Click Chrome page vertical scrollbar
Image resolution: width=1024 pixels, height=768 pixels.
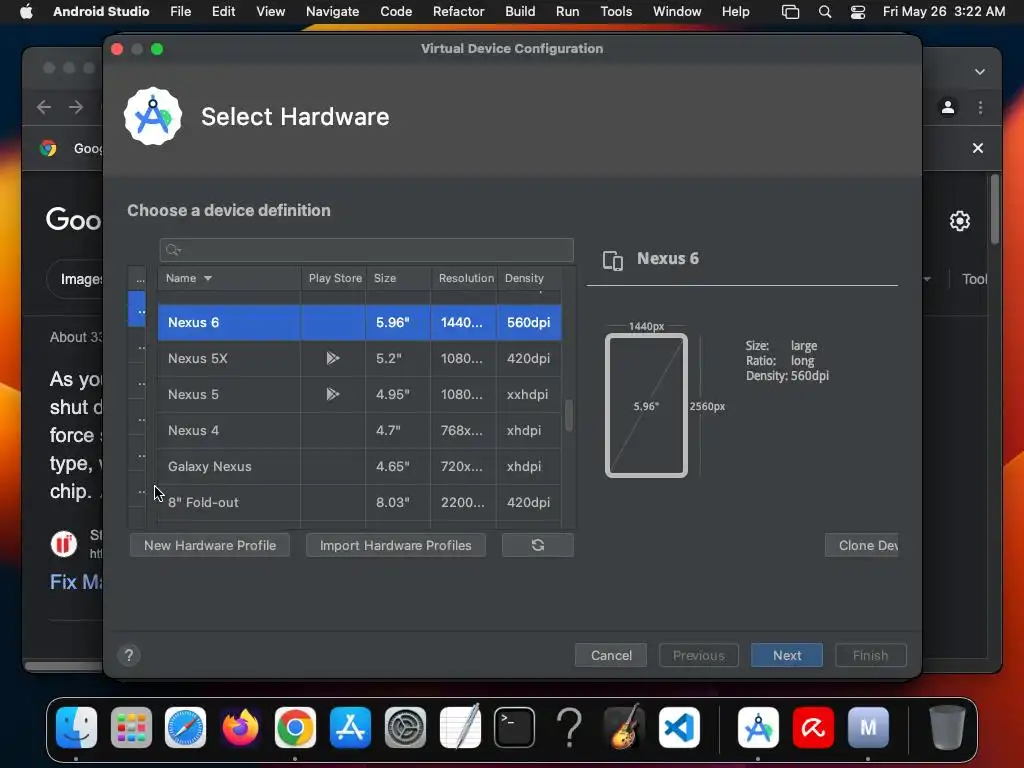[995, 209]
